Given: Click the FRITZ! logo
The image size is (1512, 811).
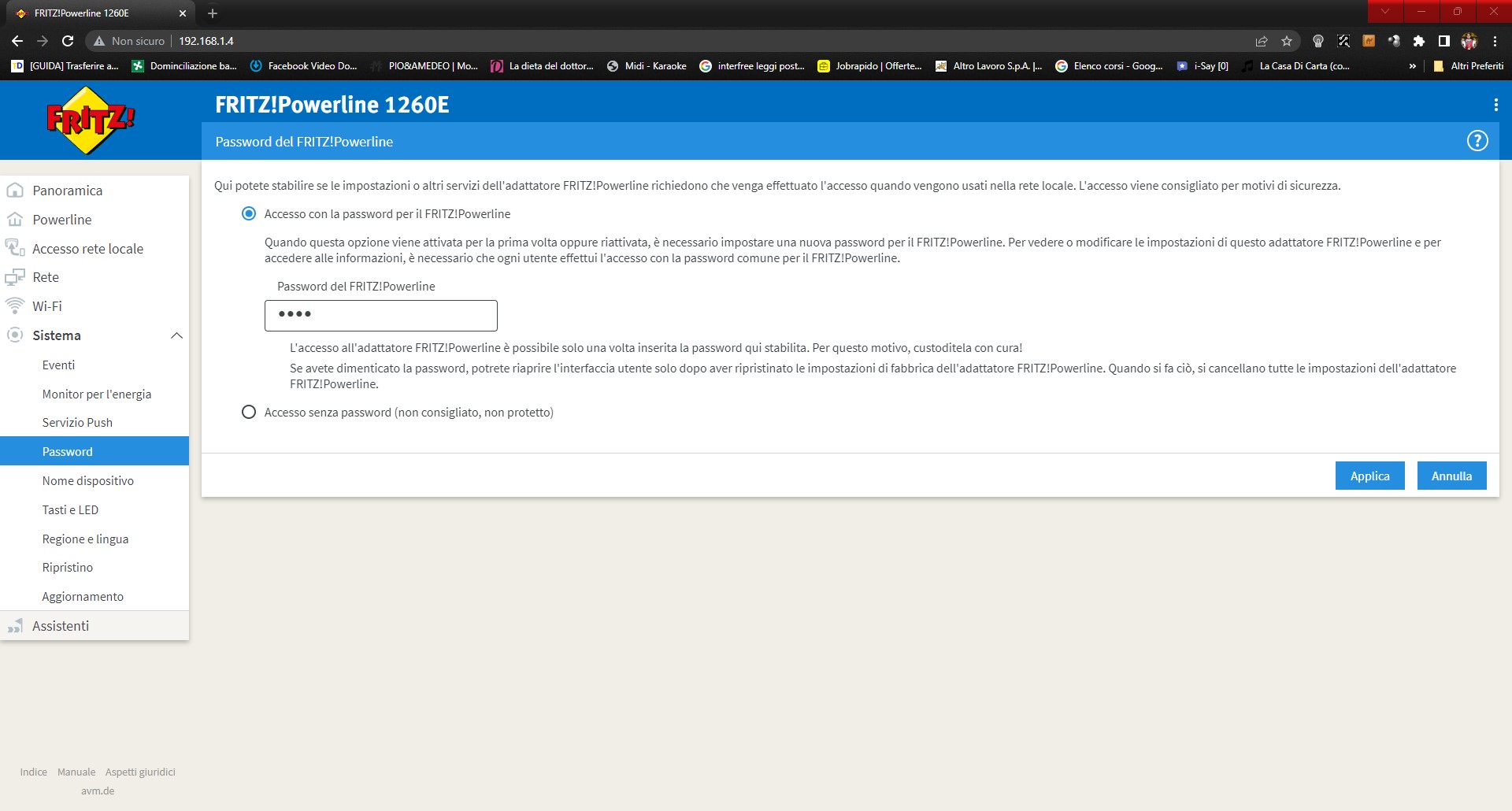Looking at the screenshot, I should pos(91,120).
